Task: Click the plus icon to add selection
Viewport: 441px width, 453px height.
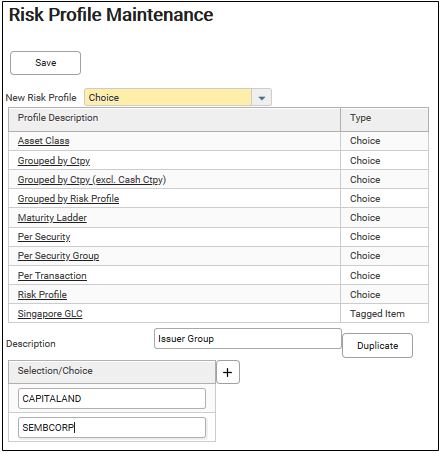Action: (x=228, y=372)
